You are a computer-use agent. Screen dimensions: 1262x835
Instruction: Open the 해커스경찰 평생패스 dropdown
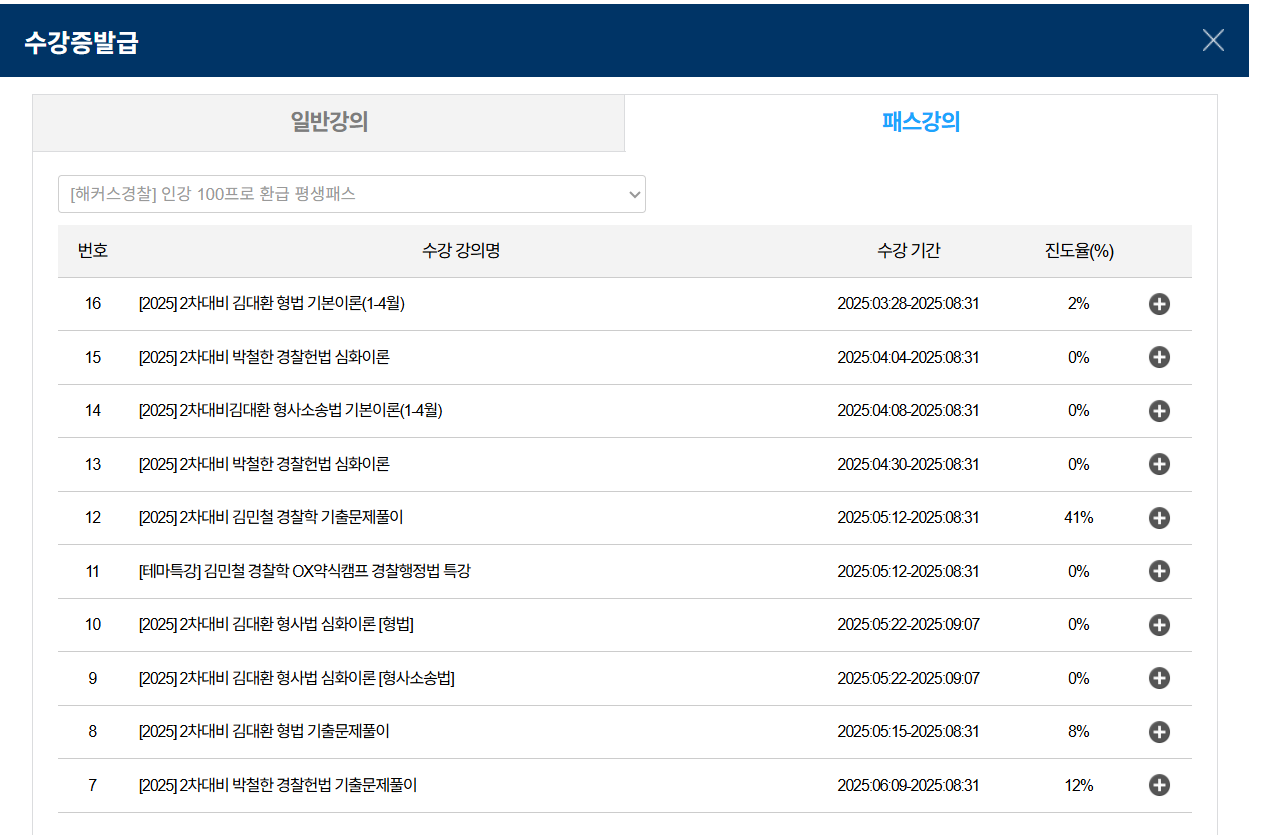point(351,194)
